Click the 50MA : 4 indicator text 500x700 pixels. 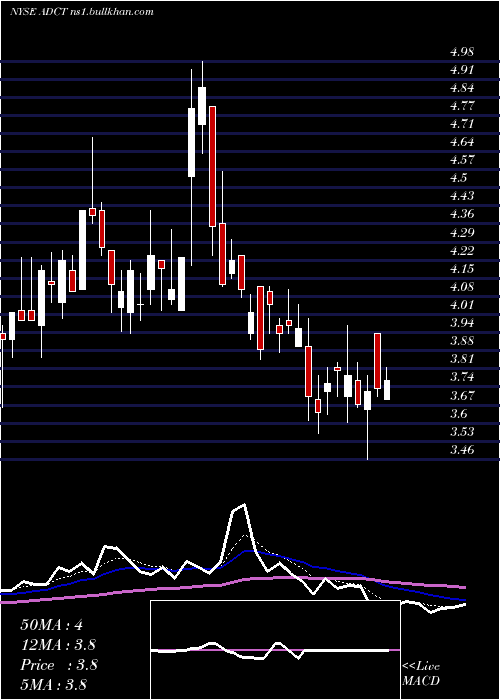[x=51, y=625]
